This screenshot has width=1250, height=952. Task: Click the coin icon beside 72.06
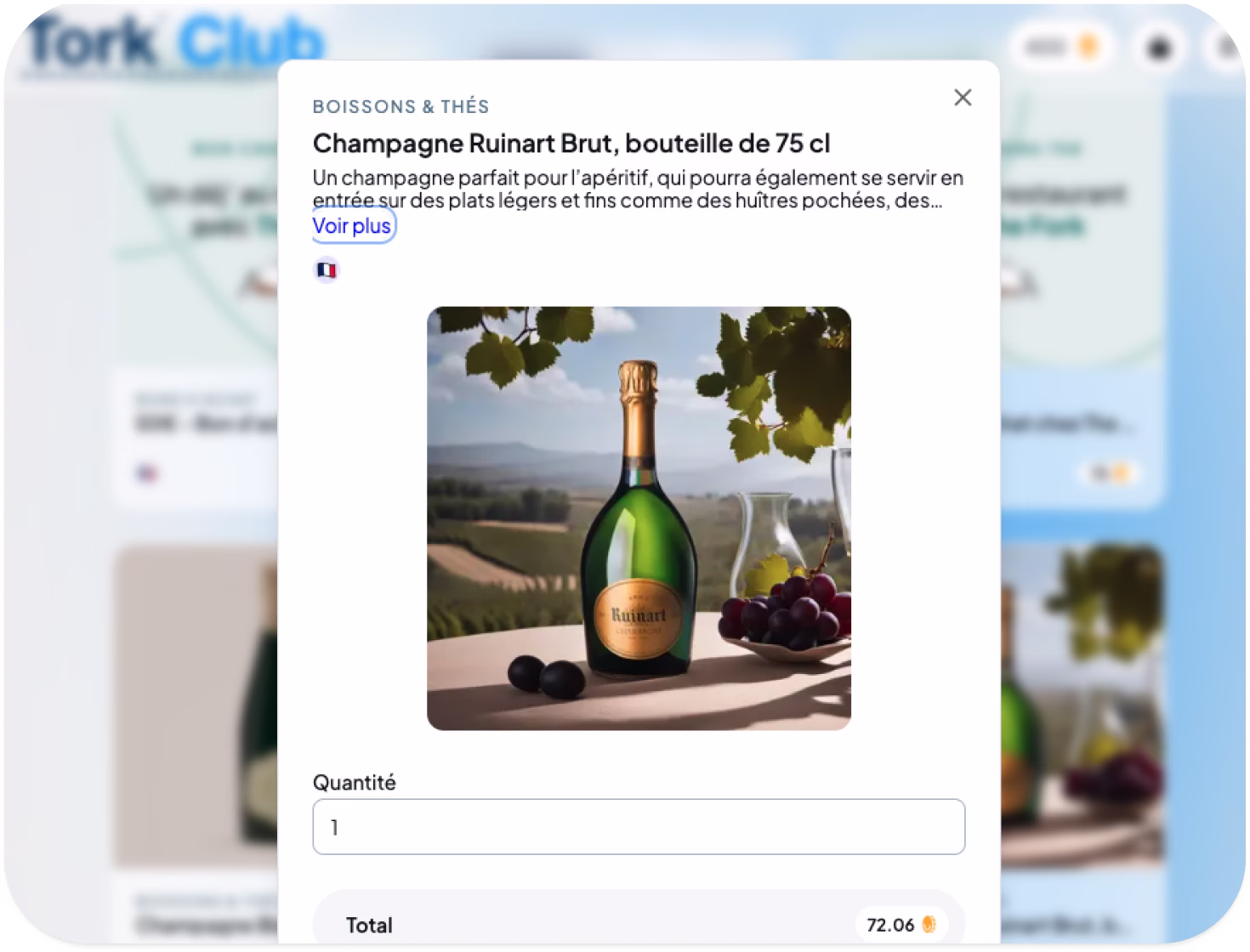click(929, 924)
